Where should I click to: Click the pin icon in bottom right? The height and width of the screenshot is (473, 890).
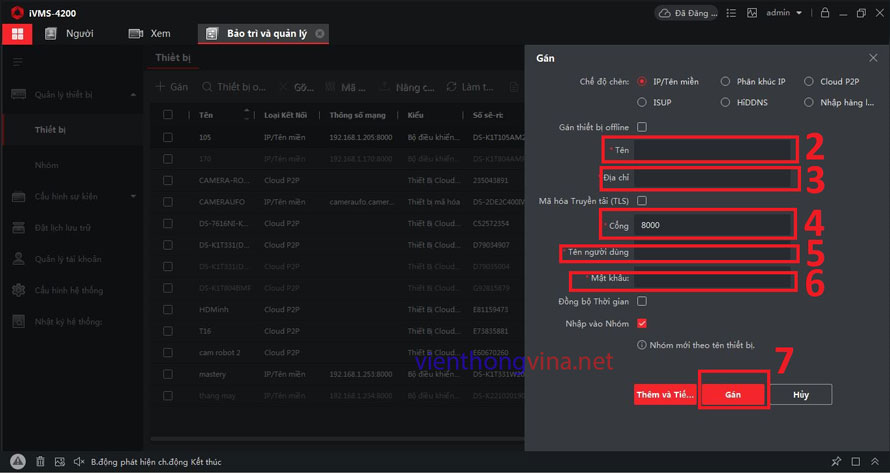pyautogui.click(x=836, y=462)
